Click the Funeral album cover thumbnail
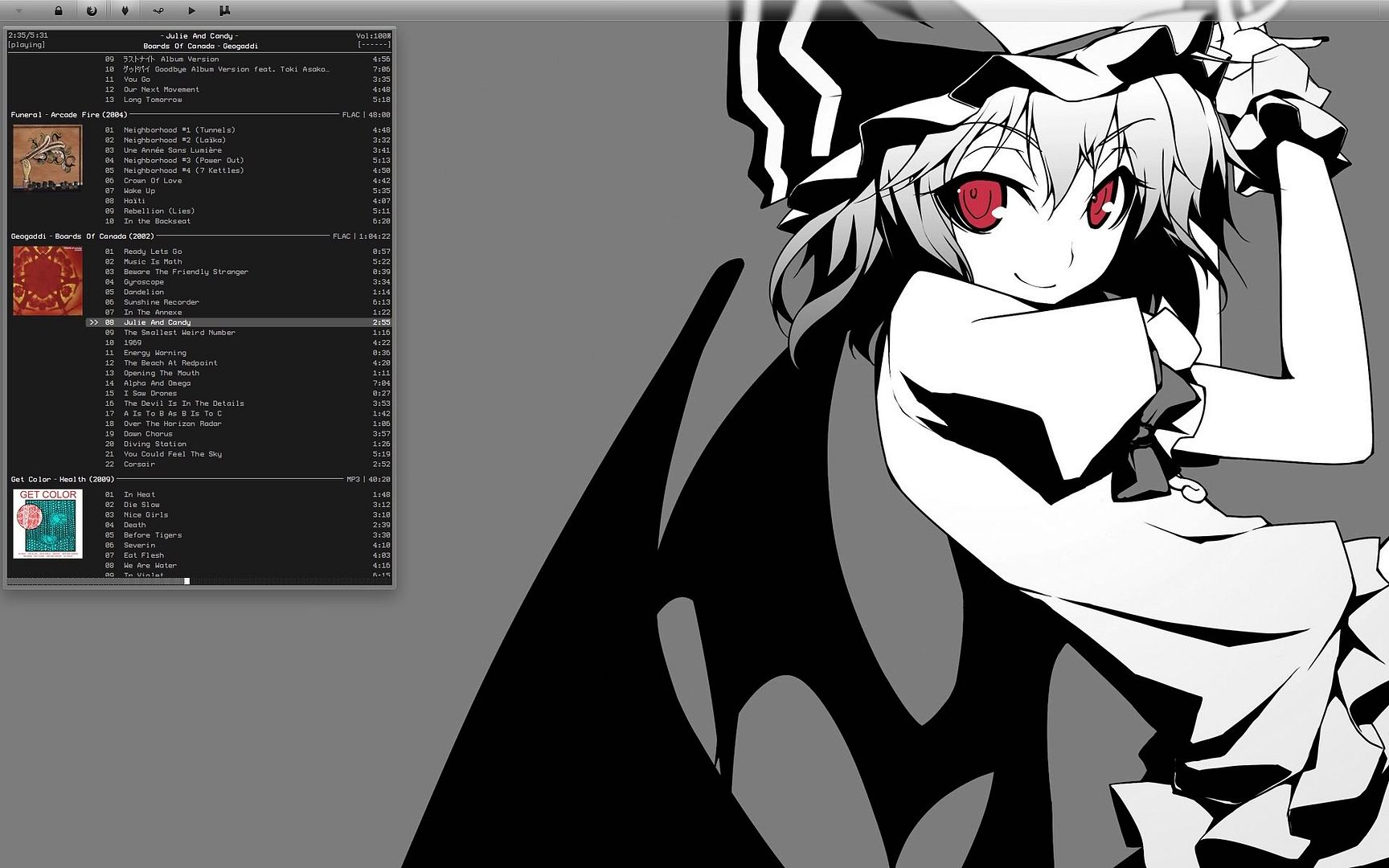This screenshot has width=1389, height=868. pyautogui.click(x=47, y=158)
